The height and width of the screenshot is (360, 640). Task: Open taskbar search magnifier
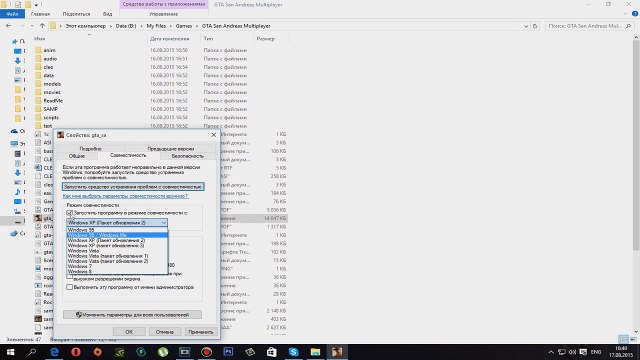coord(32,352)
